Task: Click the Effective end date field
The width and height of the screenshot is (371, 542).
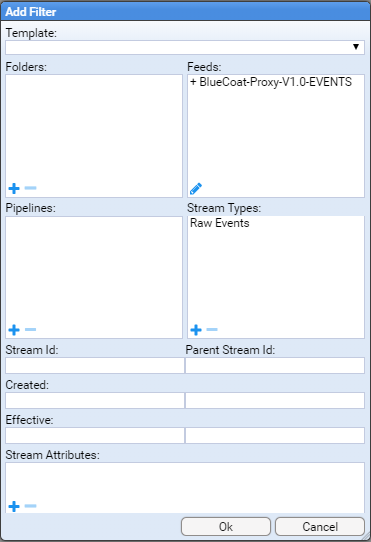Action: (x=275, y=436)
